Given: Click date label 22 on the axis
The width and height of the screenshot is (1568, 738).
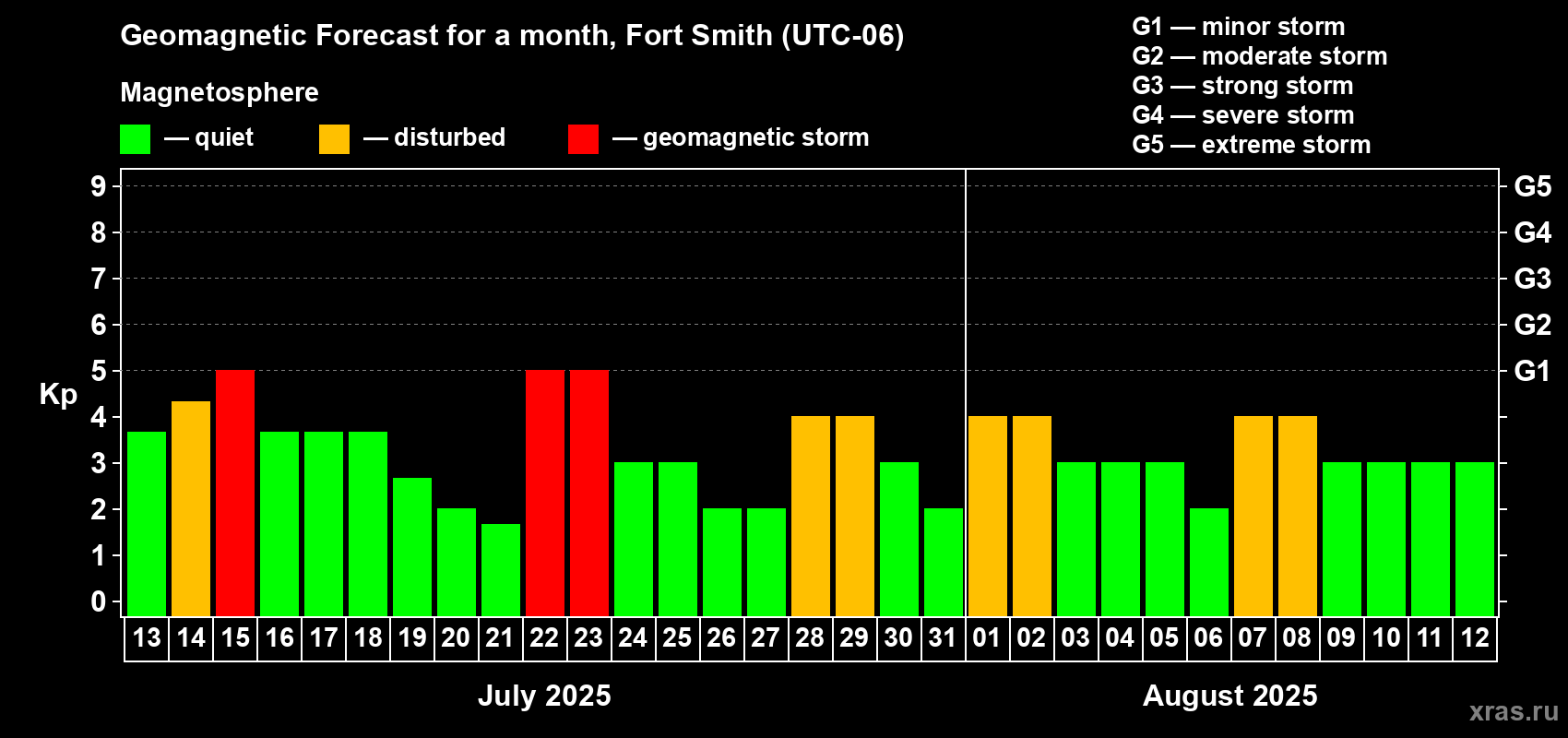Looking at the screenshot, I should (545, 637).
